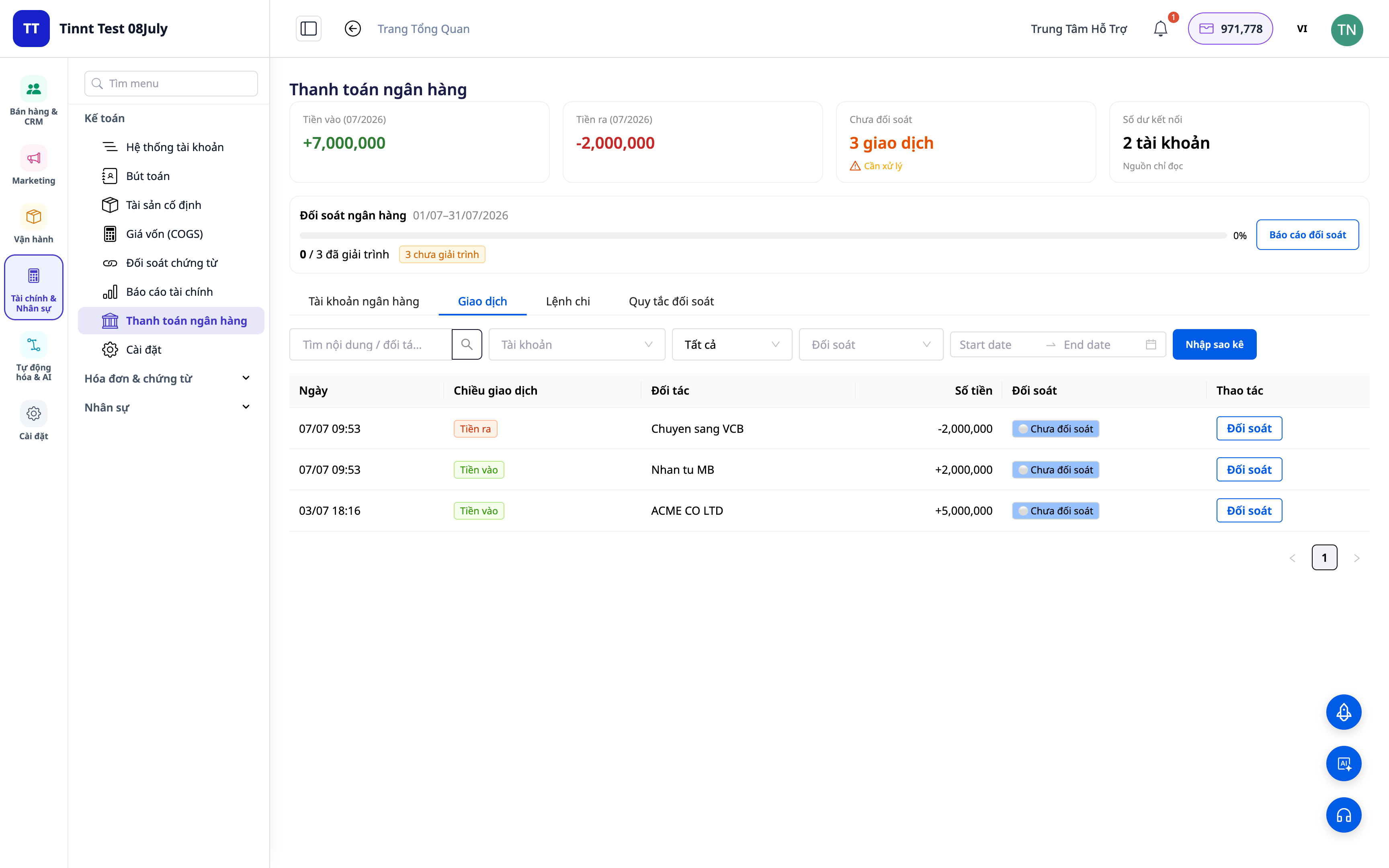
Task: Open the Trang Tổng Quan link
Action: pyautogui.click(x=424, y=29)
